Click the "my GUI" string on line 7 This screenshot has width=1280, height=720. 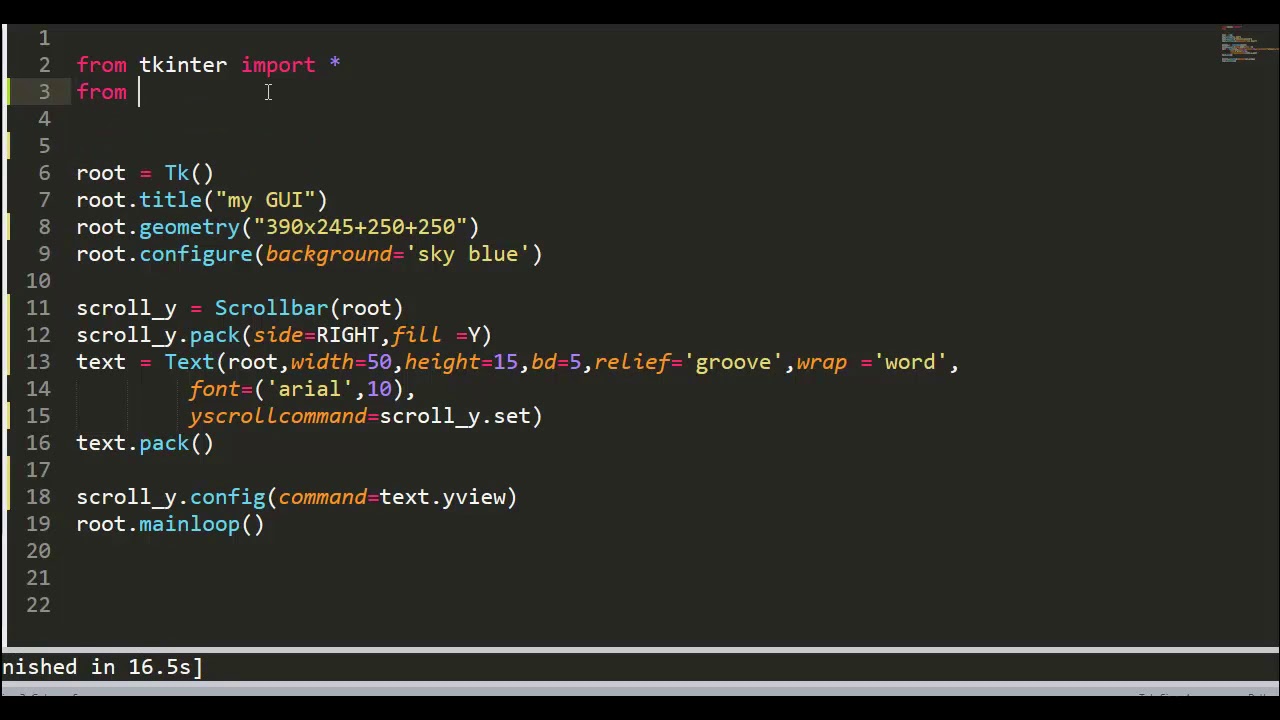coord(265,200)
